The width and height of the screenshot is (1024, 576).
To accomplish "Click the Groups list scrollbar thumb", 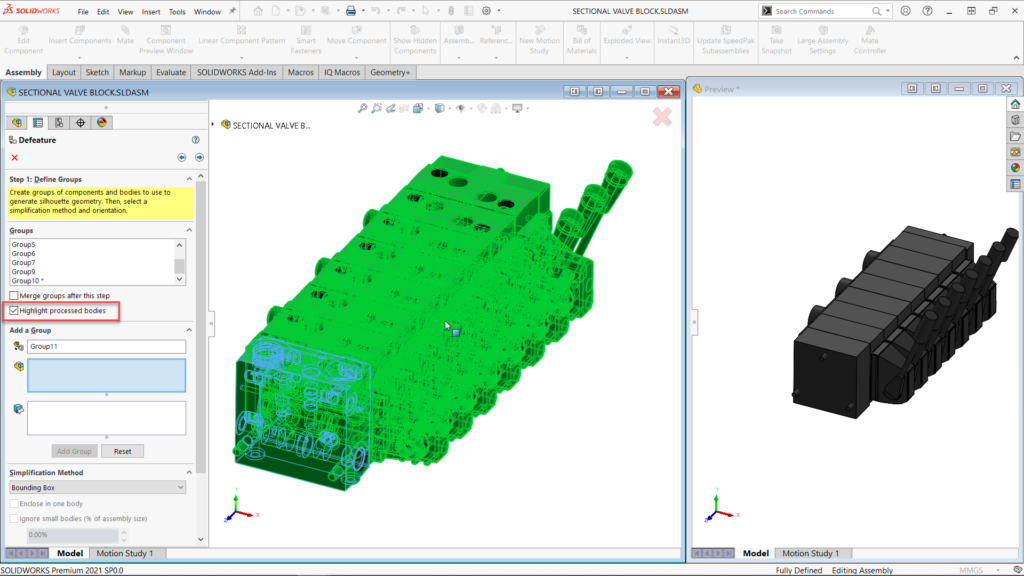I will (x=179, y=266).
